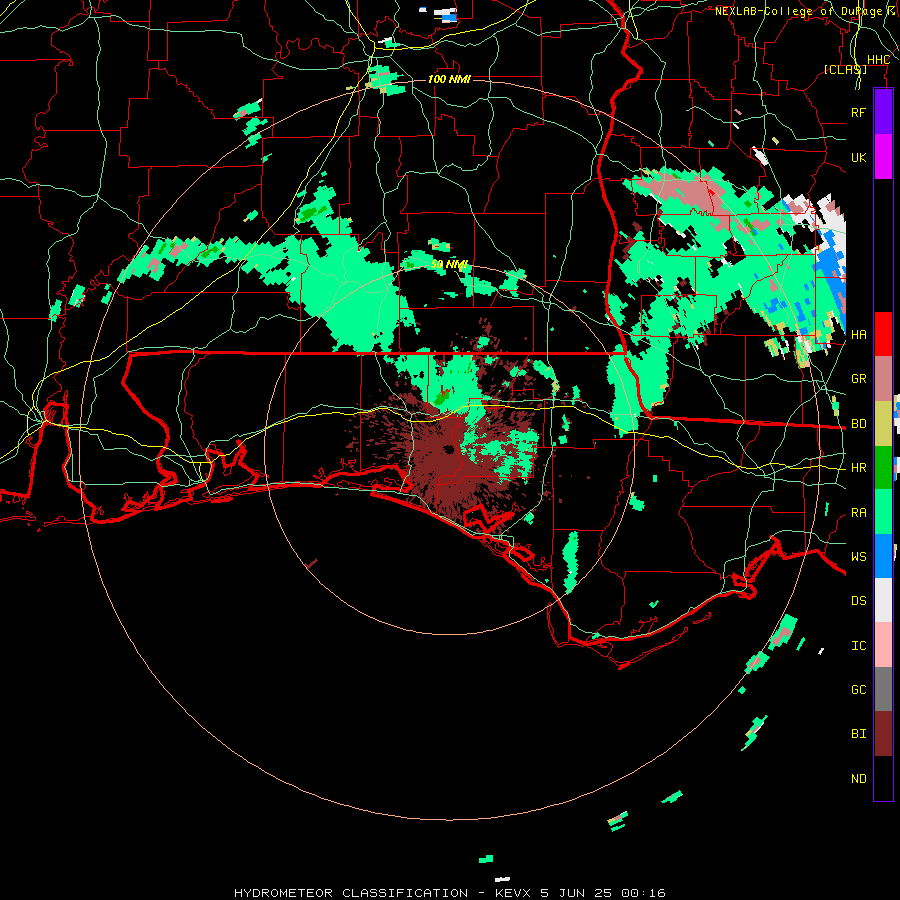The width and height of the screenshot is (900, 900).
Task: Click the HR legend label
Action: 858,467
